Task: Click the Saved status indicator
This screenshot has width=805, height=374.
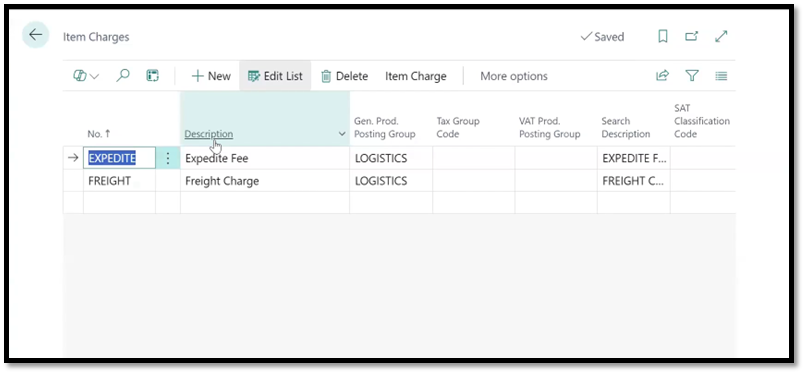Action: pos(602,37)
